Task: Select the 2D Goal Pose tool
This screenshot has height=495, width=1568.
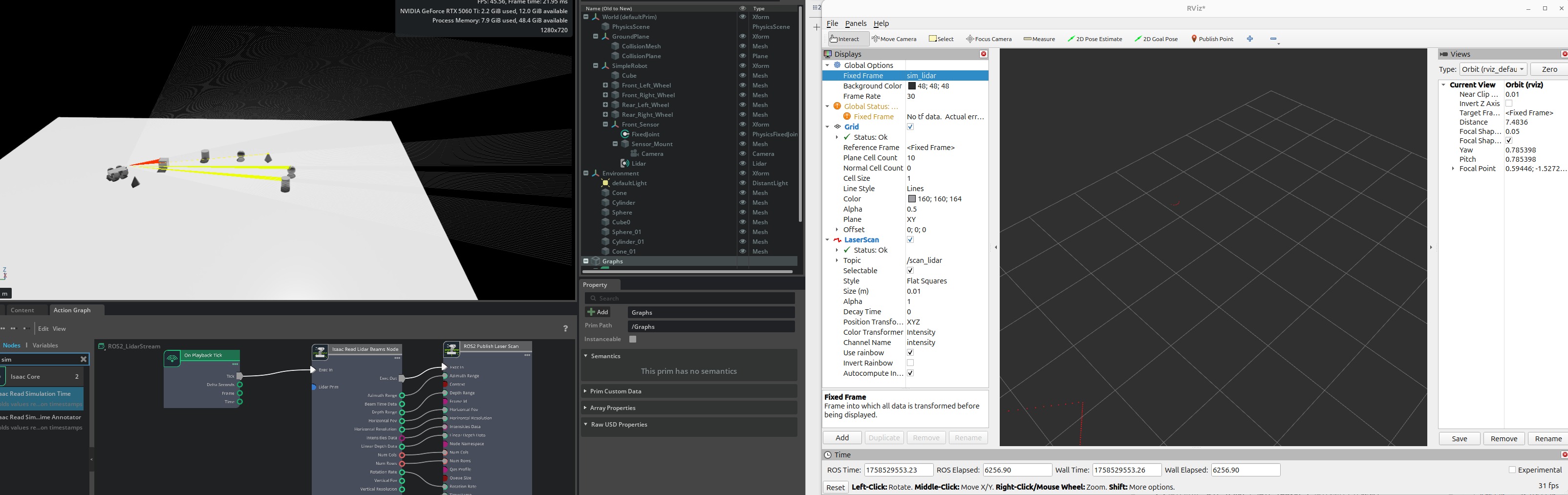Action: 1156,39
